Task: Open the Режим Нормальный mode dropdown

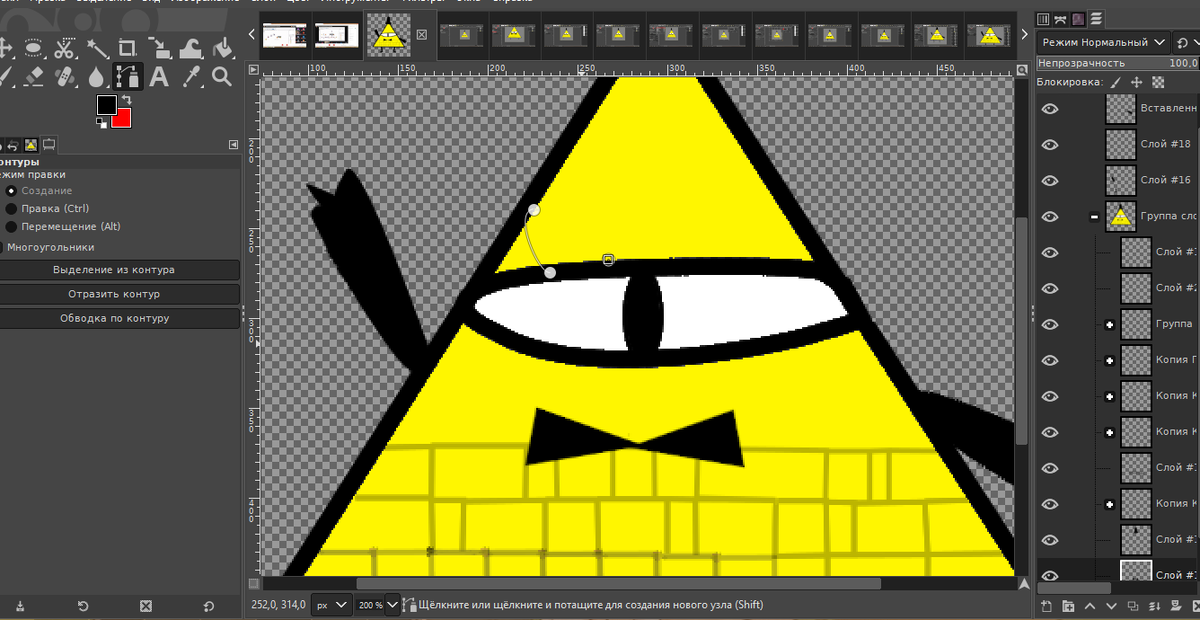Action: [1104, 42]
